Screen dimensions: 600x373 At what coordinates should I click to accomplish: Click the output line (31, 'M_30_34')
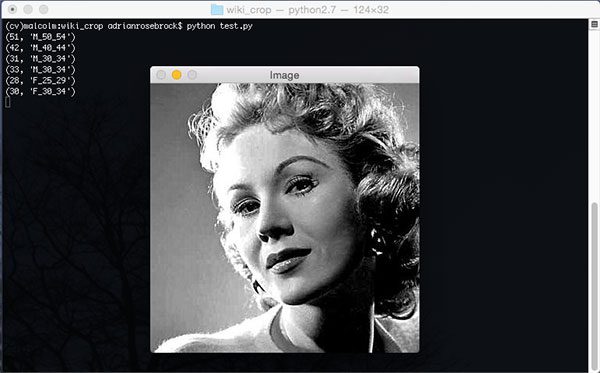coord(41,59)
